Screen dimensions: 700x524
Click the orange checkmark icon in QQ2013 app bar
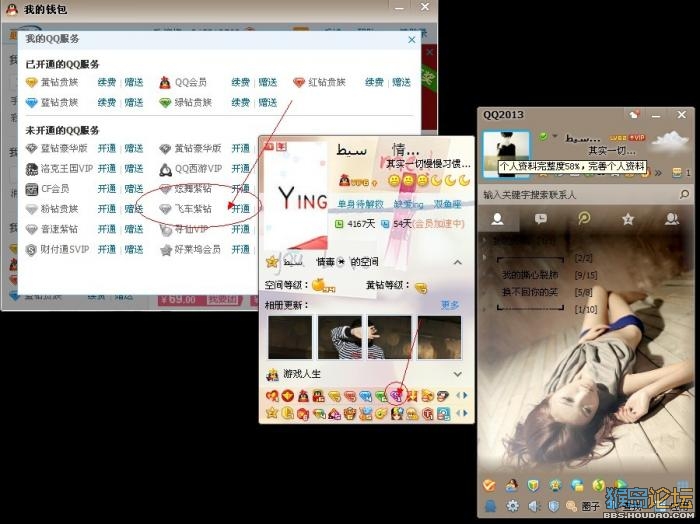tap(489, 485)
